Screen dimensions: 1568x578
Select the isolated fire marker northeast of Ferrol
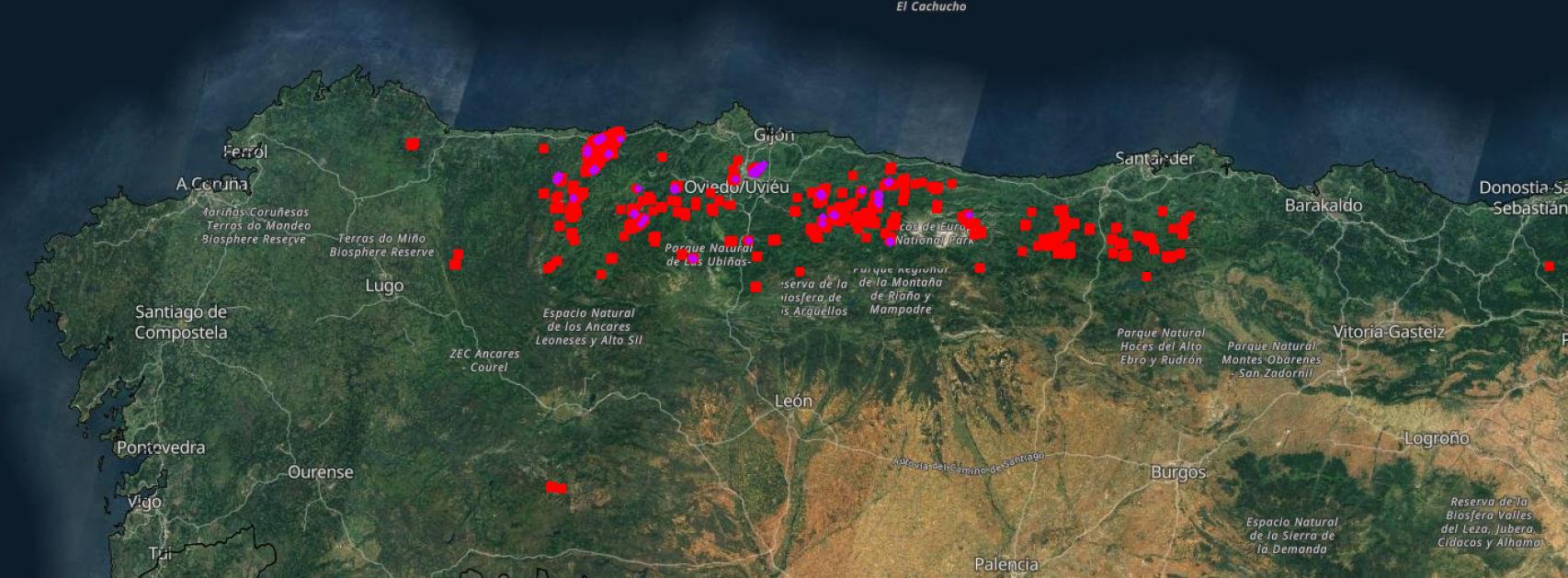(412, 143)
